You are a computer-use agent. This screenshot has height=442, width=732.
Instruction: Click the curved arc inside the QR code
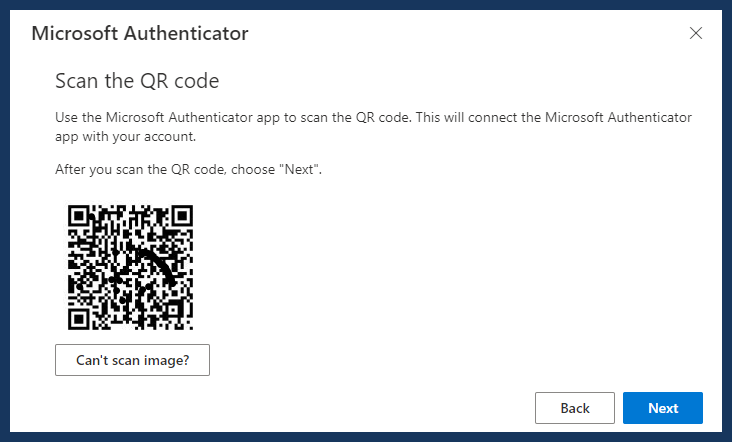[x=160, y=266]
